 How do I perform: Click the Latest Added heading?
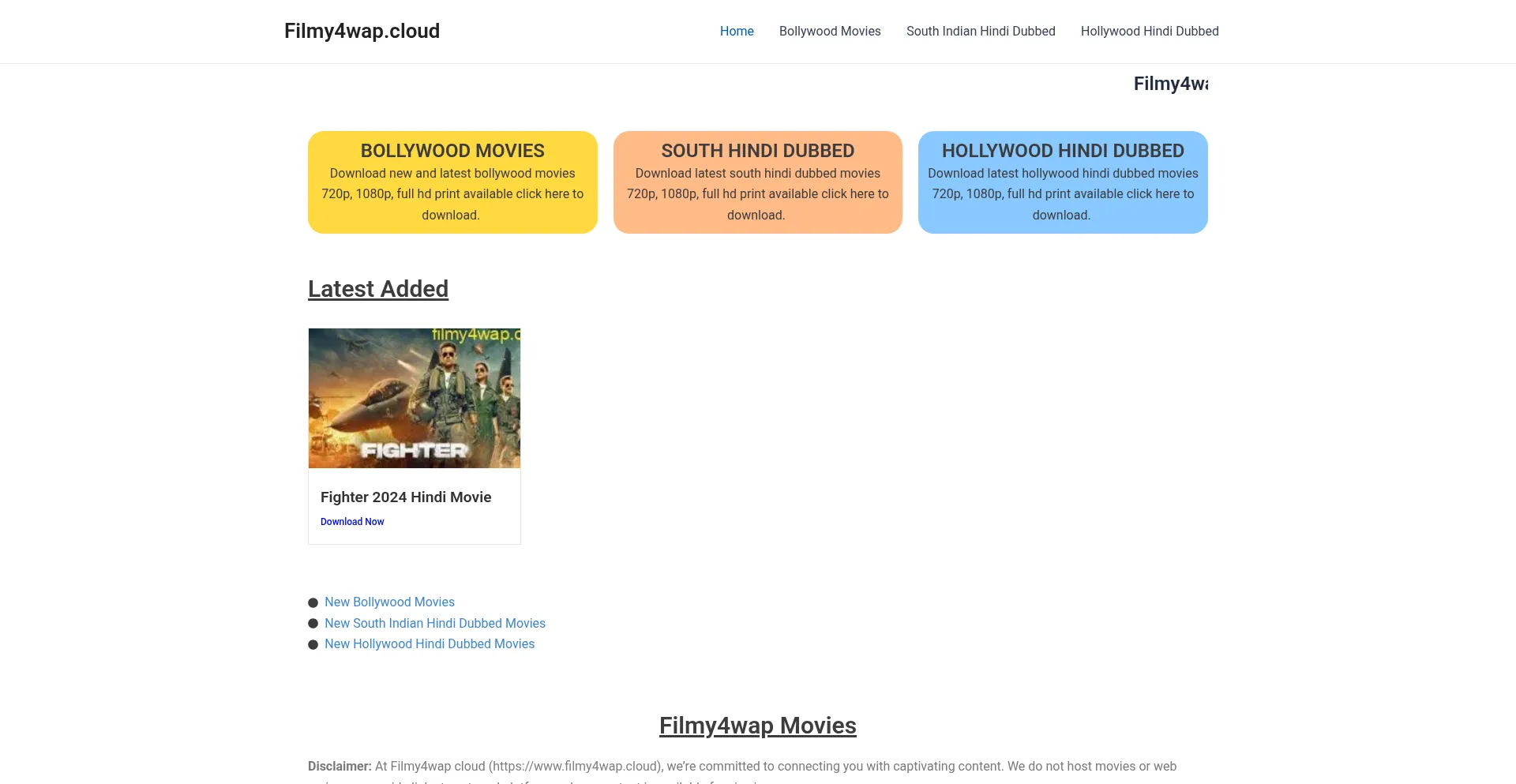pos(378,289)
